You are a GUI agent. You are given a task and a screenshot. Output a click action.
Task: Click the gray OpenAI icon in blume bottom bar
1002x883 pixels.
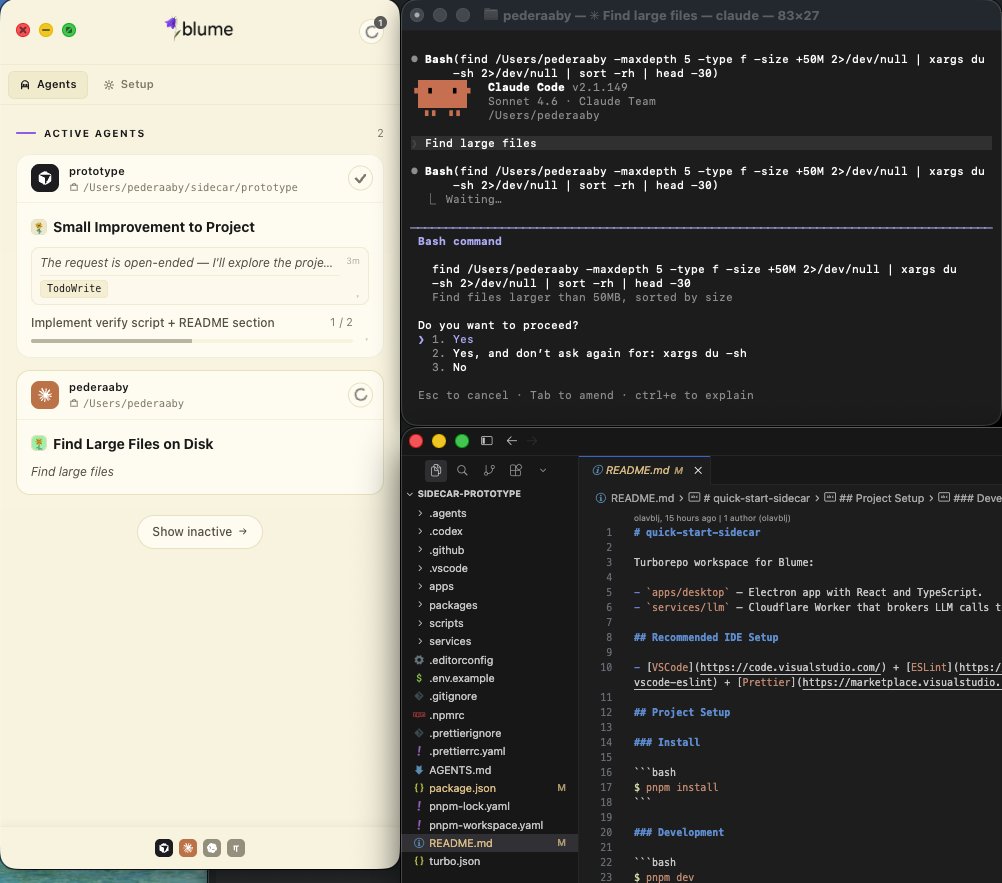pyautogui.click(x=212, y=848)
